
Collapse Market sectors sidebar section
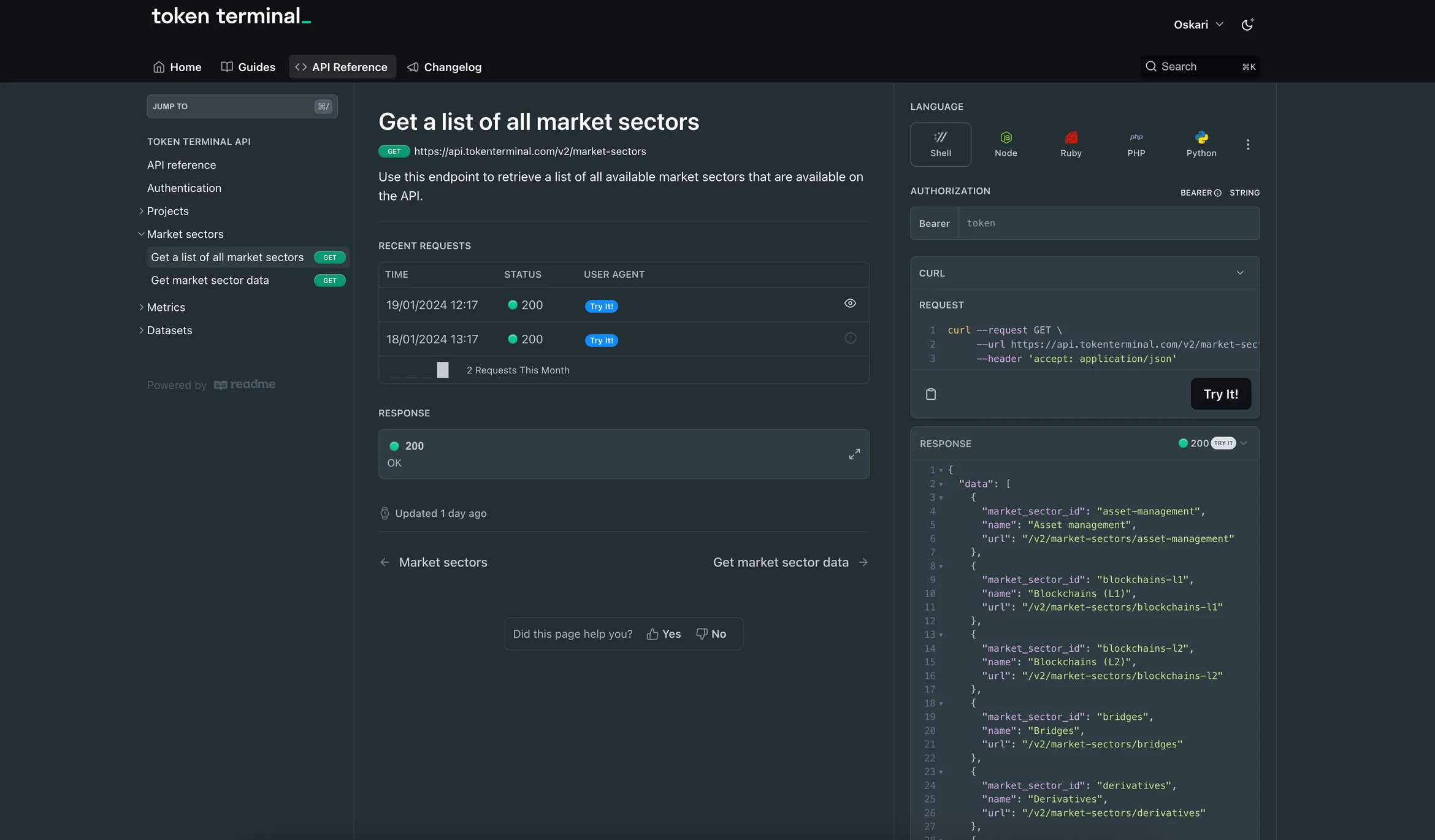[141, 234]
